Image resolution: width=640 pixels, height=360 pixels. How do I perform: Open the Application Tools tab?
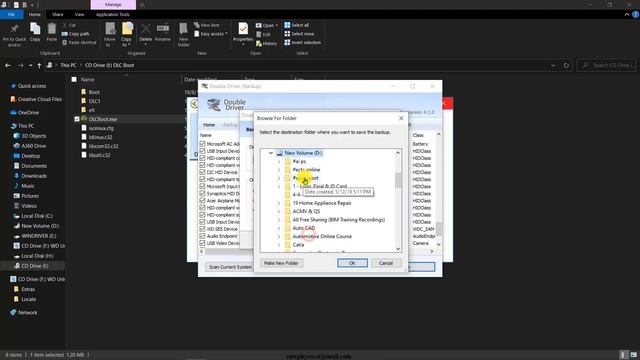[x=113, y=15]
